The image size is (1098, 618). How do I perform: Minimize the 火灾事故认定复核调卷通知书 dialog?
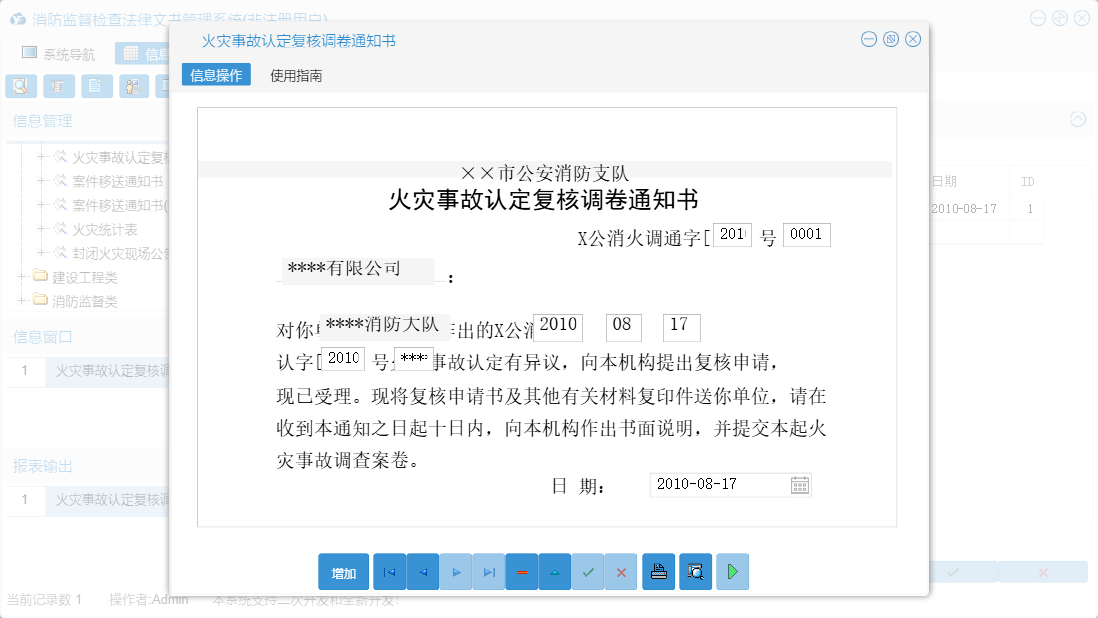[x=868, y=39]
